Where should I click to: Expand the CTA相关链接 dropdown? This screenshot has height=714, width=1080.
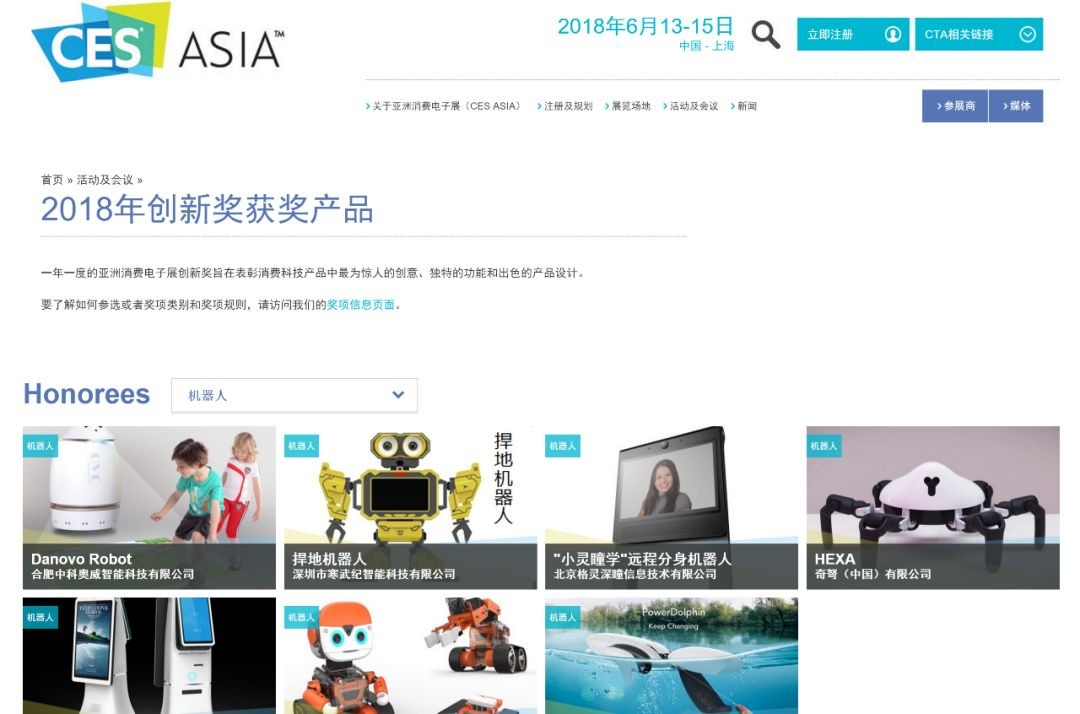coord(979,34)
